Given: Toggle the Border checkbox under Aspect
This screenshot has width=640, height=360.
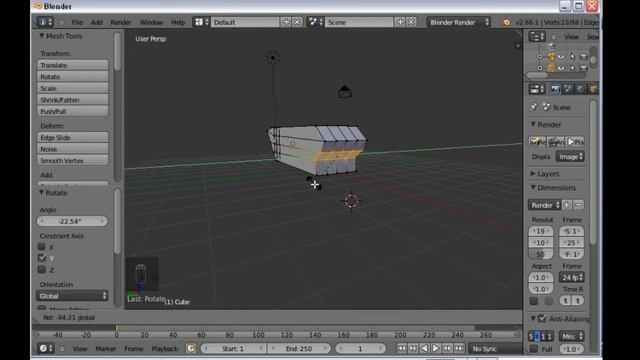Looking at the screenshot, I should coord(533,301).
